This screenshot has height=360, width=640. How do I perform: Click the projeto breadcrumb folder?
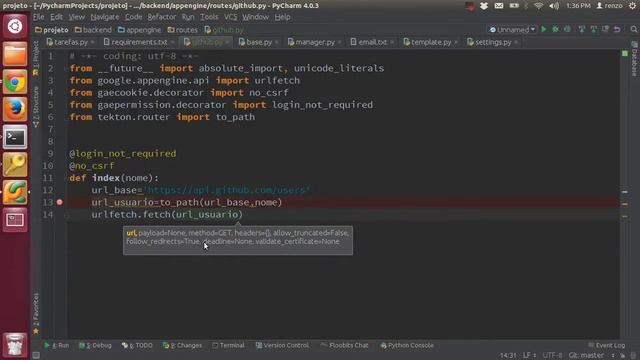(51, 30)
